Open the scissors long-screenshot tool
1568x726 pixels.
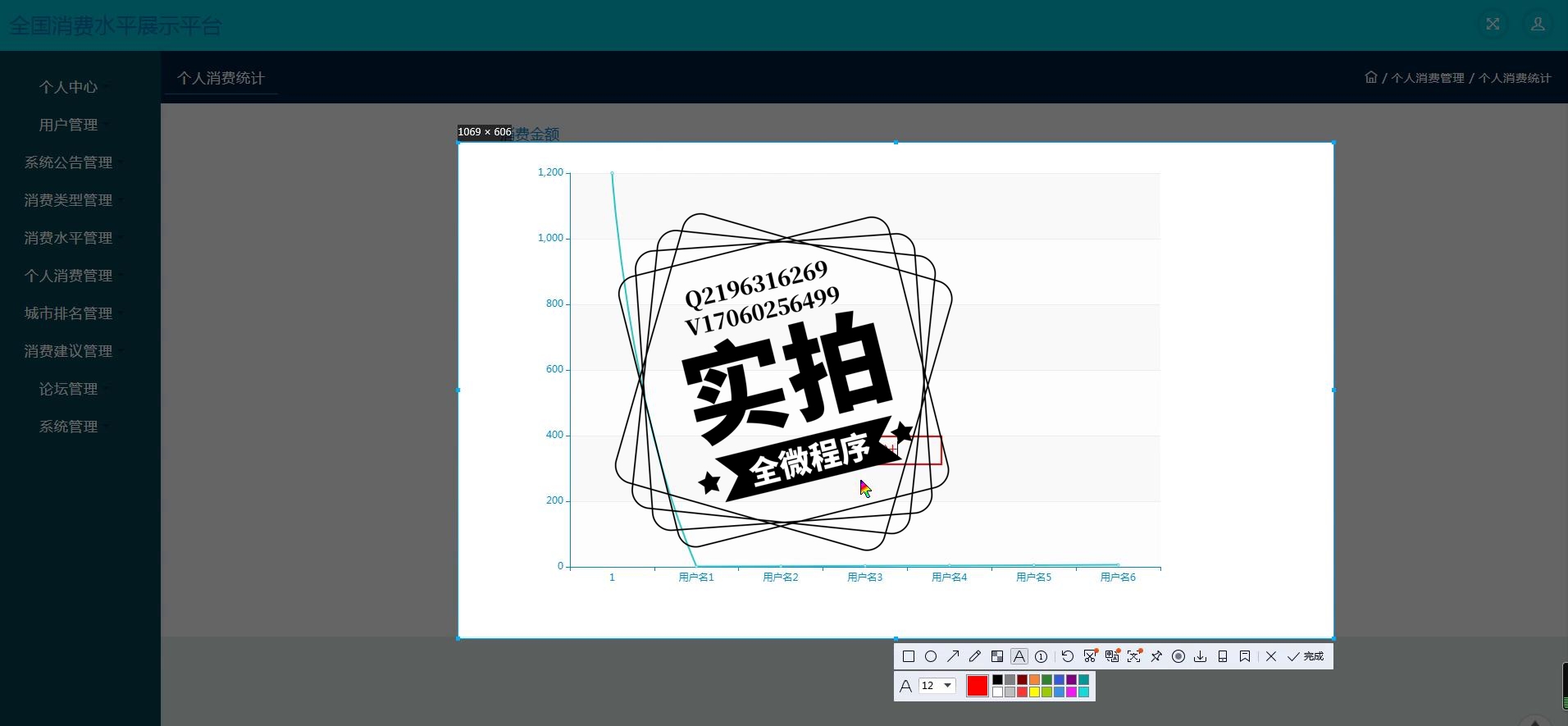click(x=1090, y=656)
